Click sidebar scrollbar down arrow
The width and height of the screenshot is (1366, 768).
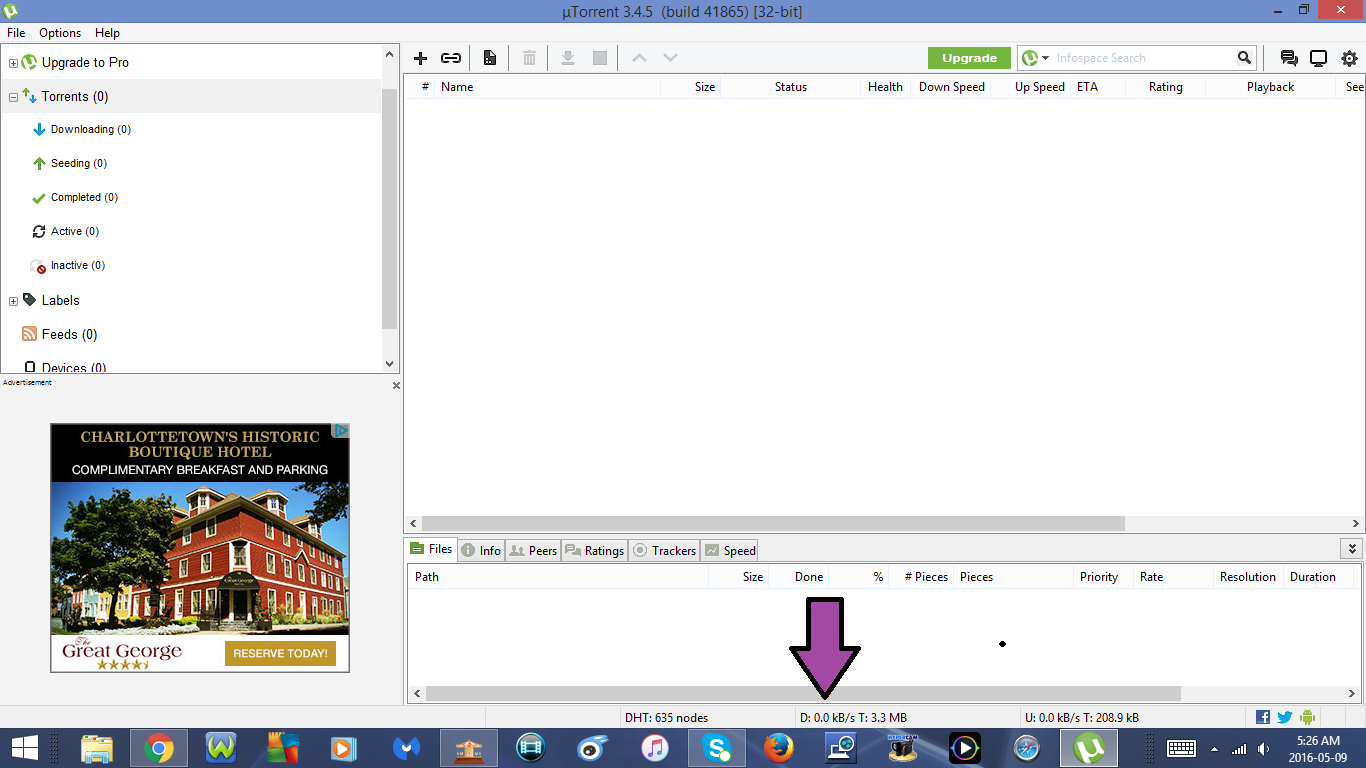(x=390, y=365)
